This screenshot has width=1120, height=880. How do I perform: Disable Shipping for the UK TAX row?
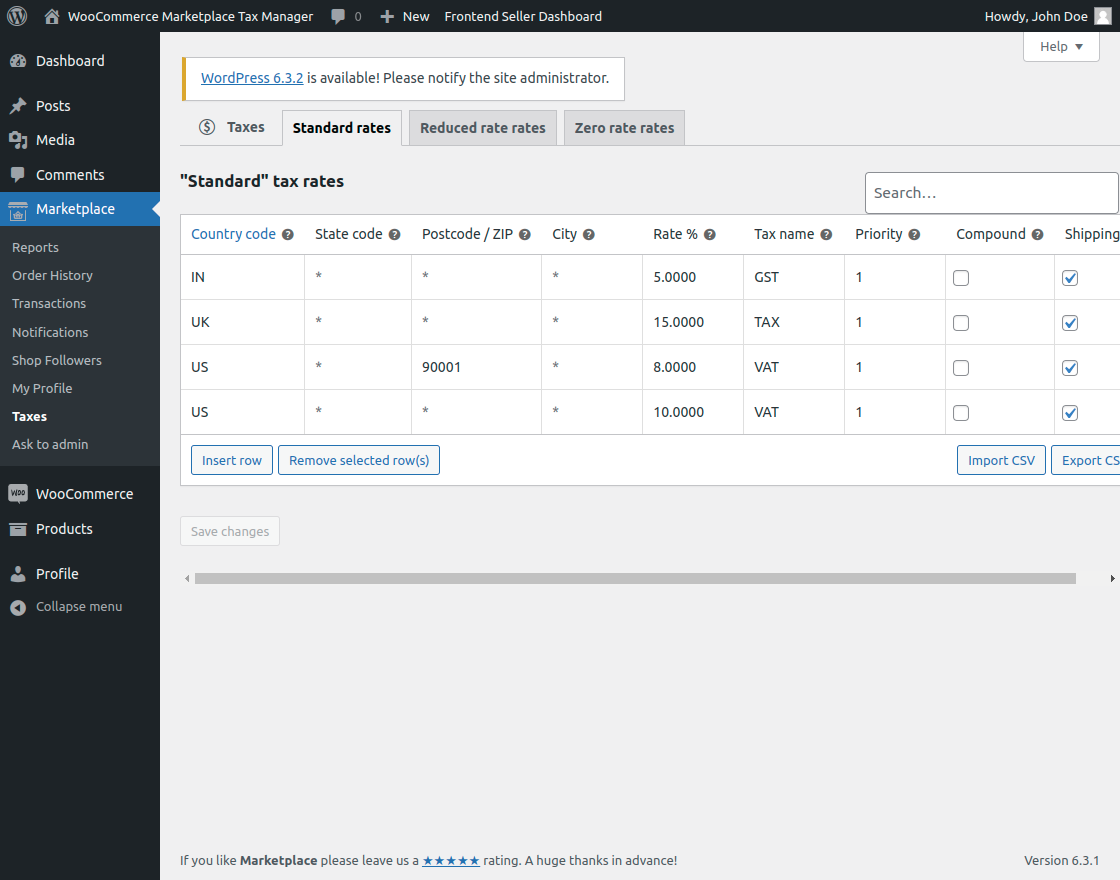point(1070,322)
